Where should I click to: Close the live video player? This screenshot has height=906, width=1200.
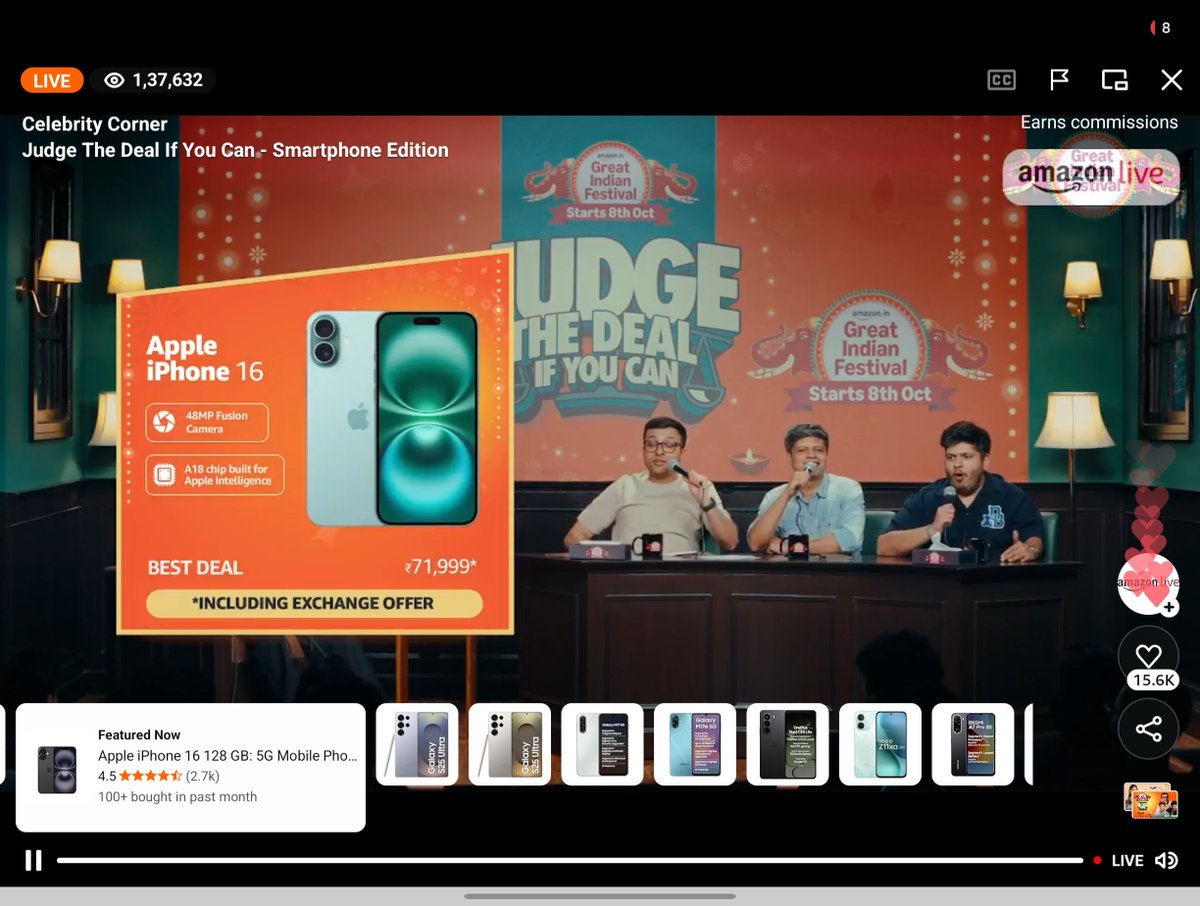(1171, 80)
